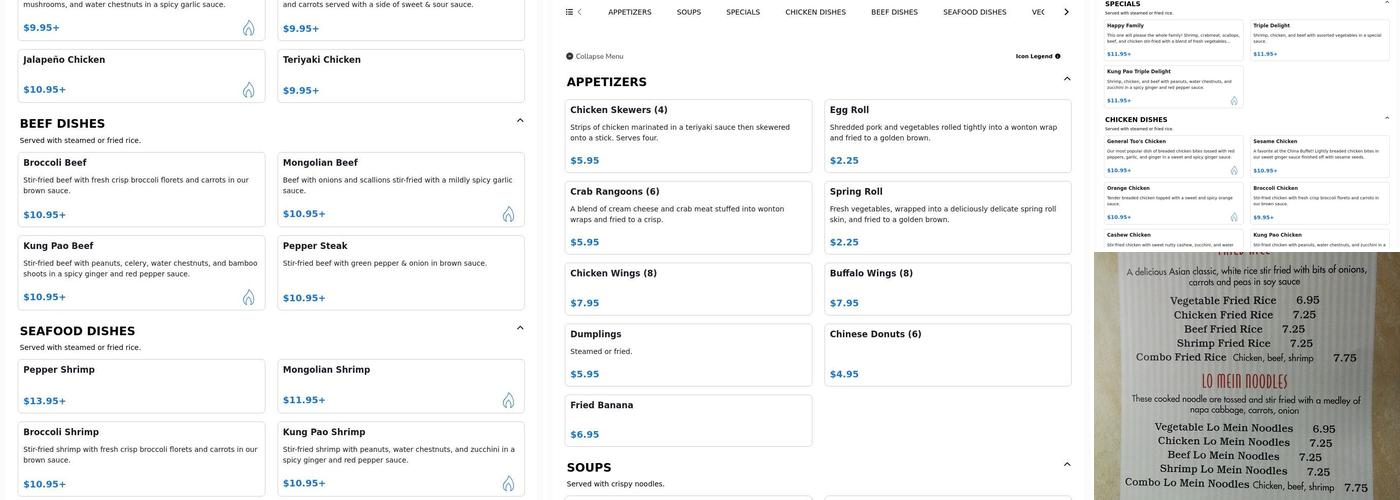Click the printed fried rice menu photo
The width and height of the screenshot is (1400, 500).
click(x=1246, y=376)
